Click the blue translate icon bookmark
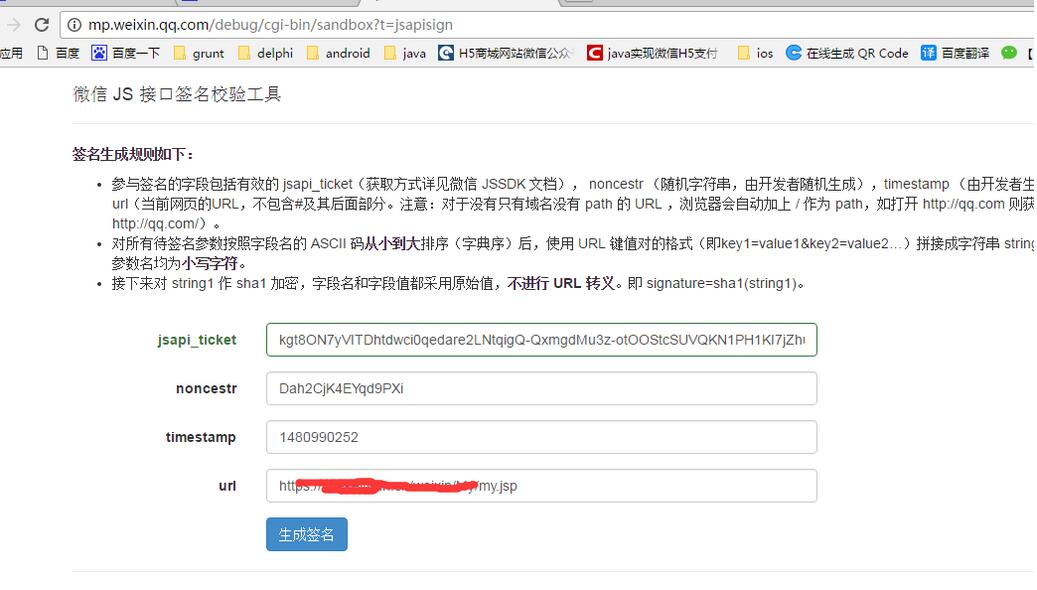1037x590 pixels. click(928, 53)
